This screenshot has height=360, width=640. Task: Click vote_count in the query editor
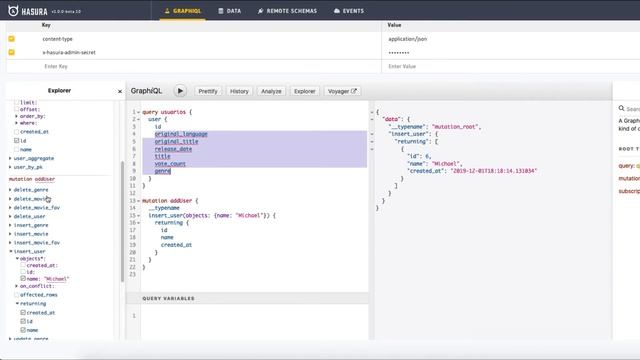point(170,164)
